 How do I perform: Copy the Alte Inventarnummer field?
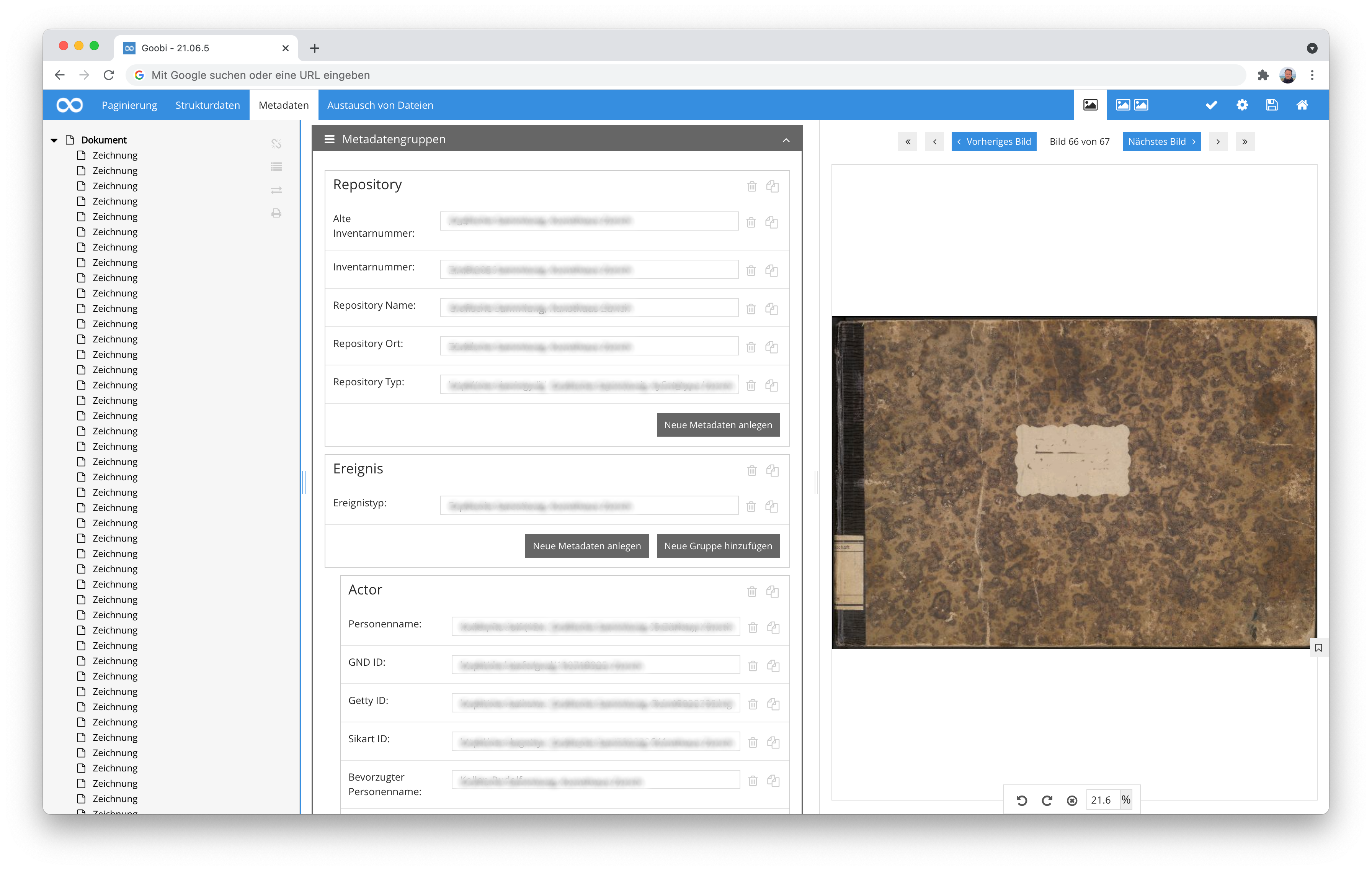point(771,222)
